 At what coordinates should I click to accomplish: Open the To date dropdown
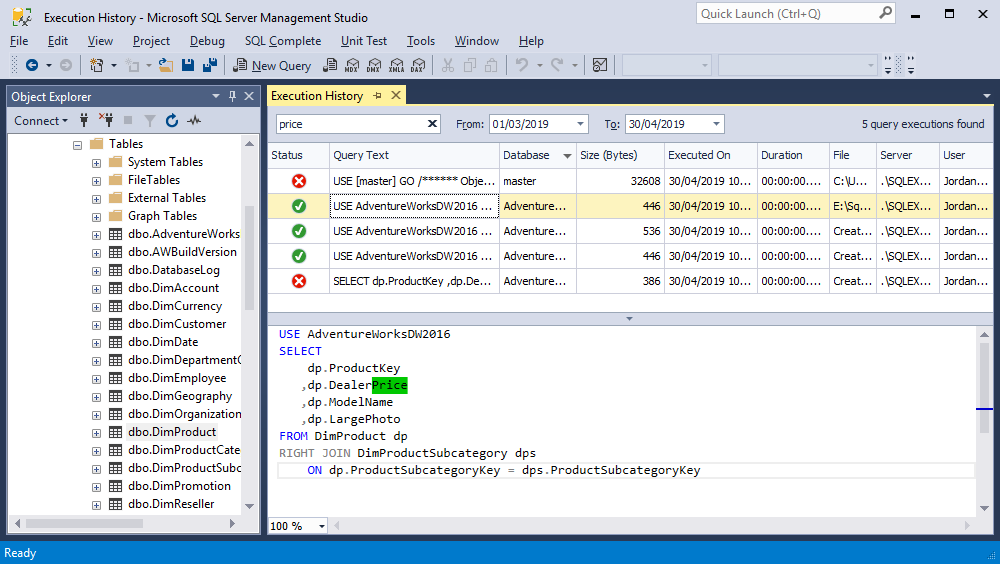pos(717,124)
